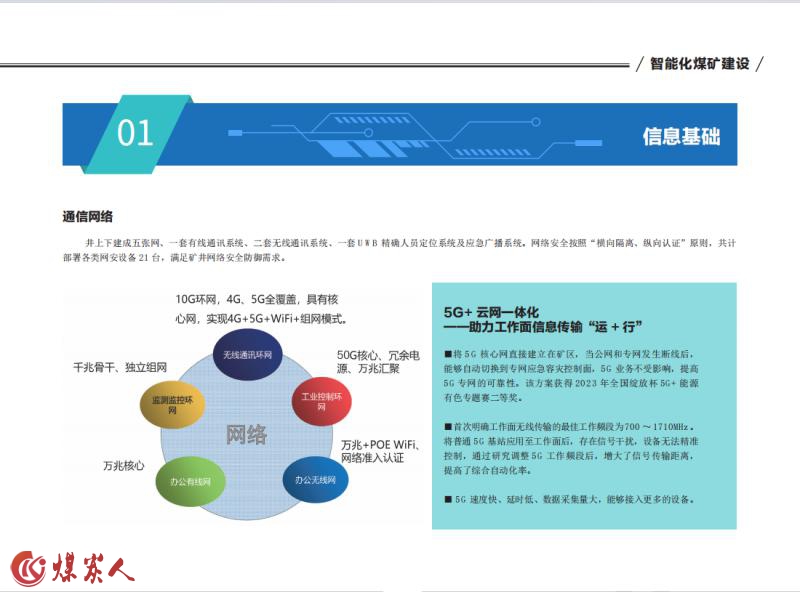Screen dimensions: 800x592
Task: Select the 信息基础 banner title
Action: pos(680,136)
